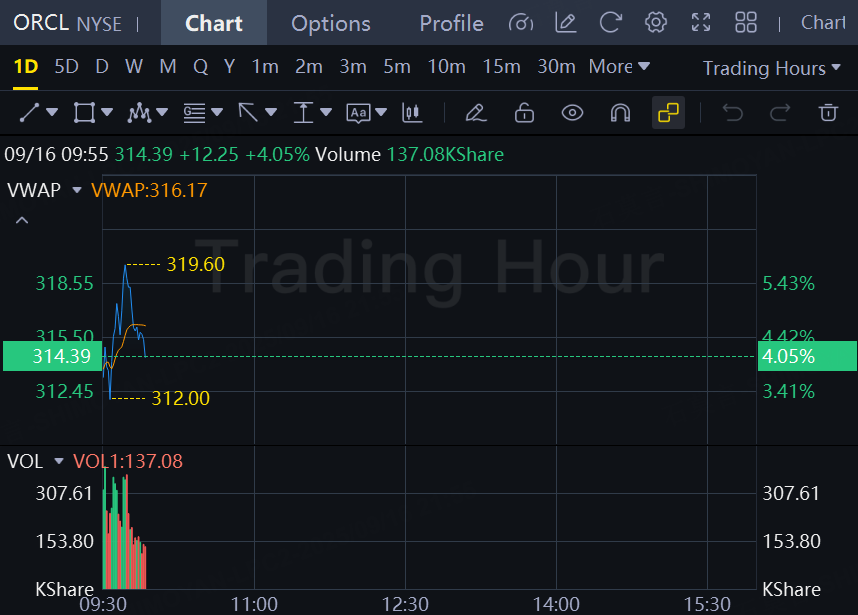The height and width of the screenshot is (615, 858).
Task: Click the 319.60 high price marker
Action: point(195,264)
